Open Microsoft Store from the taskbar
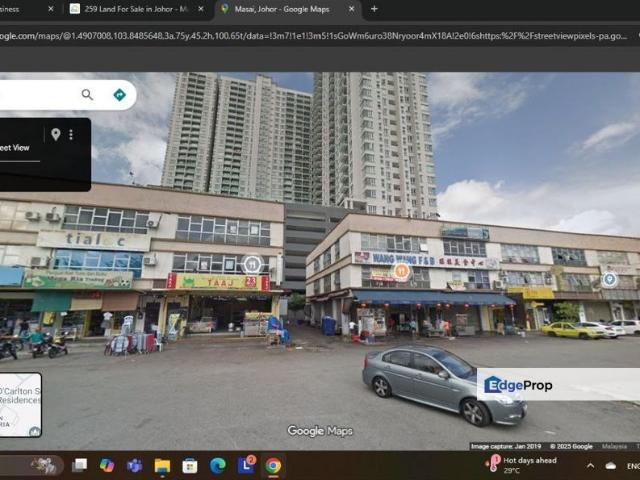This screenshot has height=480, width=640. pos(190,465)
